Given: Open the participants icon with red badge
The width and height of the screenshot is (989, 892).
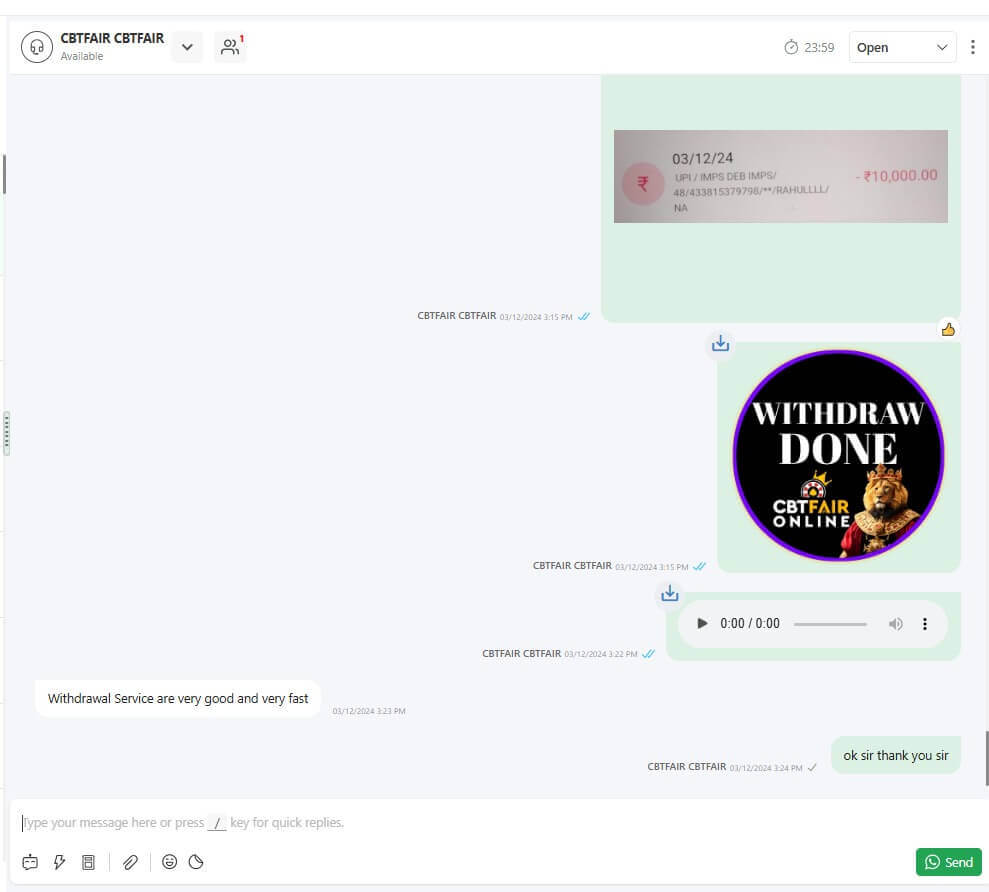Looking at the screenshot, I should 230,47.
